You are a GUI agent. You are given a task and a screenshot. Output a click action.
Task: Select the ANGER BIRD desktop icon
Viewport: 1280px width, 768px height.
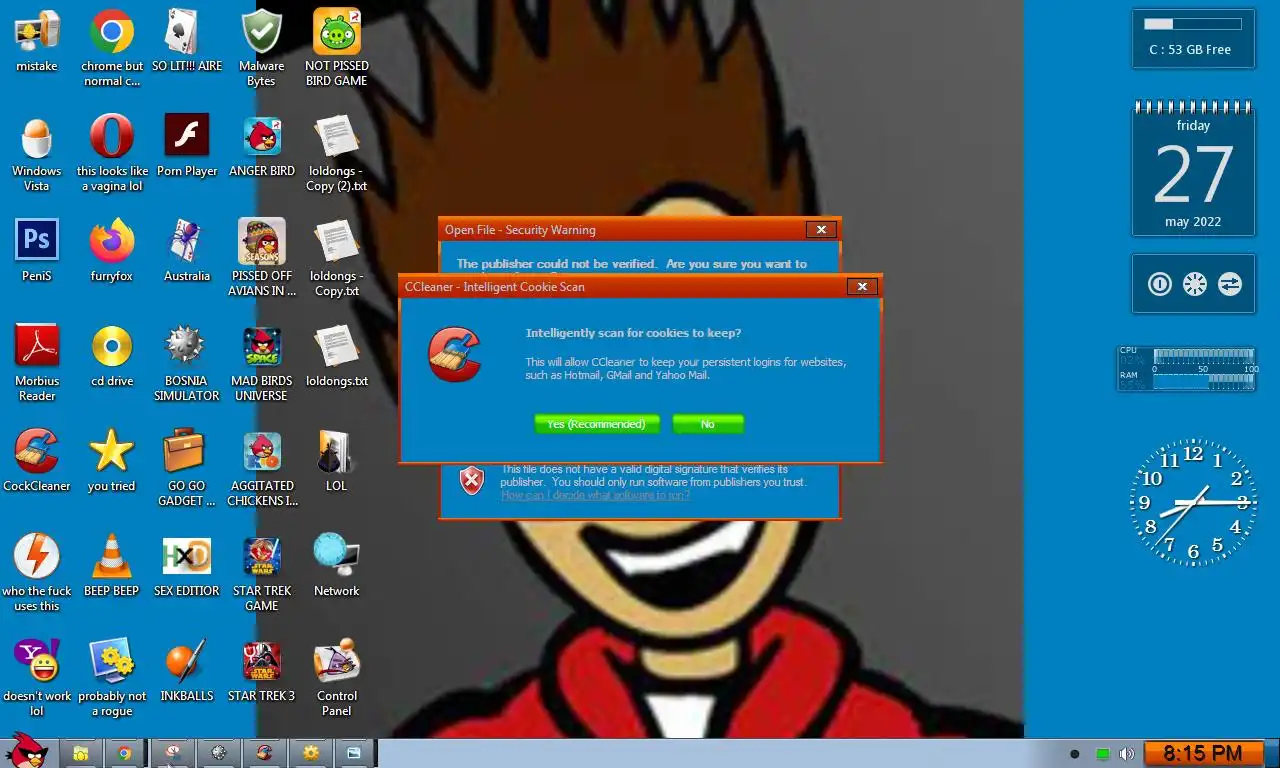(x=262, y=146)
